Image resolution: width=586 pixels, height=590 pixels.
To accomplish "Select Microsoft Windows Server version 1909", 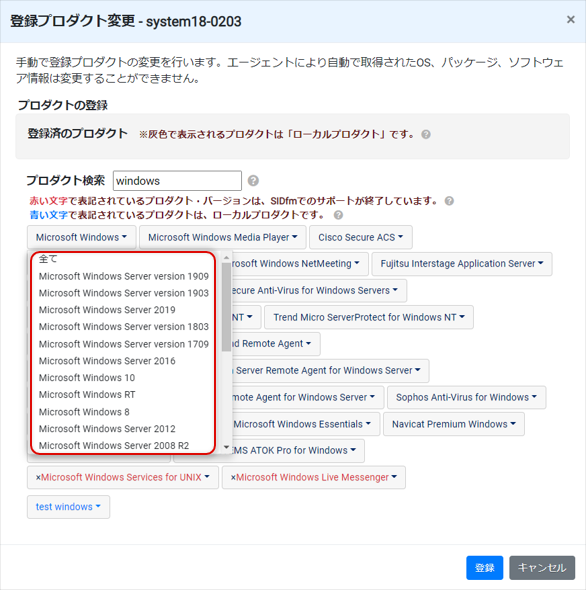I will [x=123, y=276].
